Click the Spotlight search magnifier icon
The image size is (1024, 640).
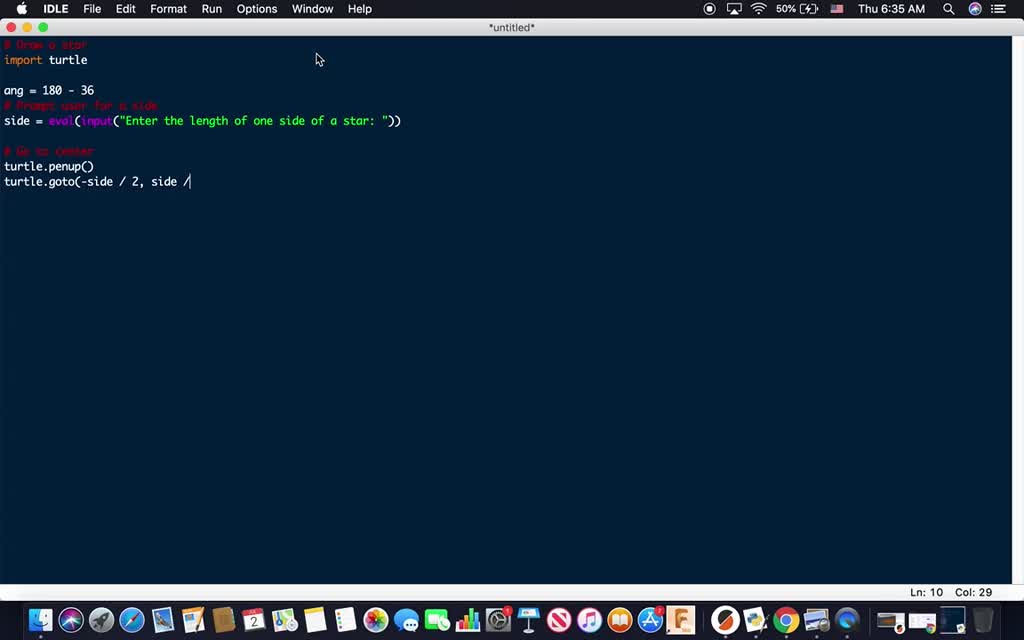click(x=948, y=9)
